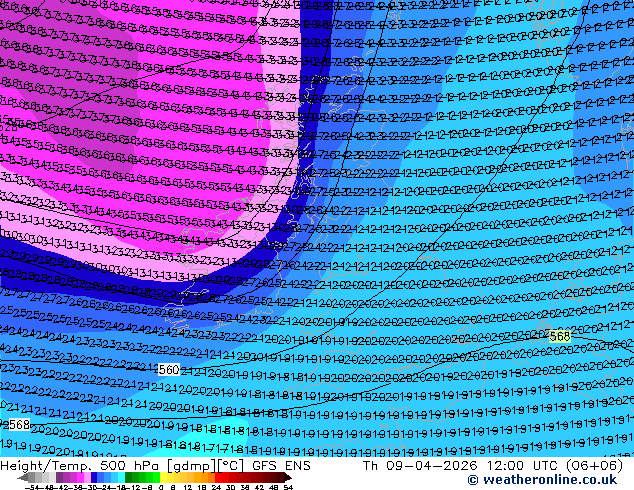
Task: Click 'GFS ENS' model name in title
Action: (281, 465)
